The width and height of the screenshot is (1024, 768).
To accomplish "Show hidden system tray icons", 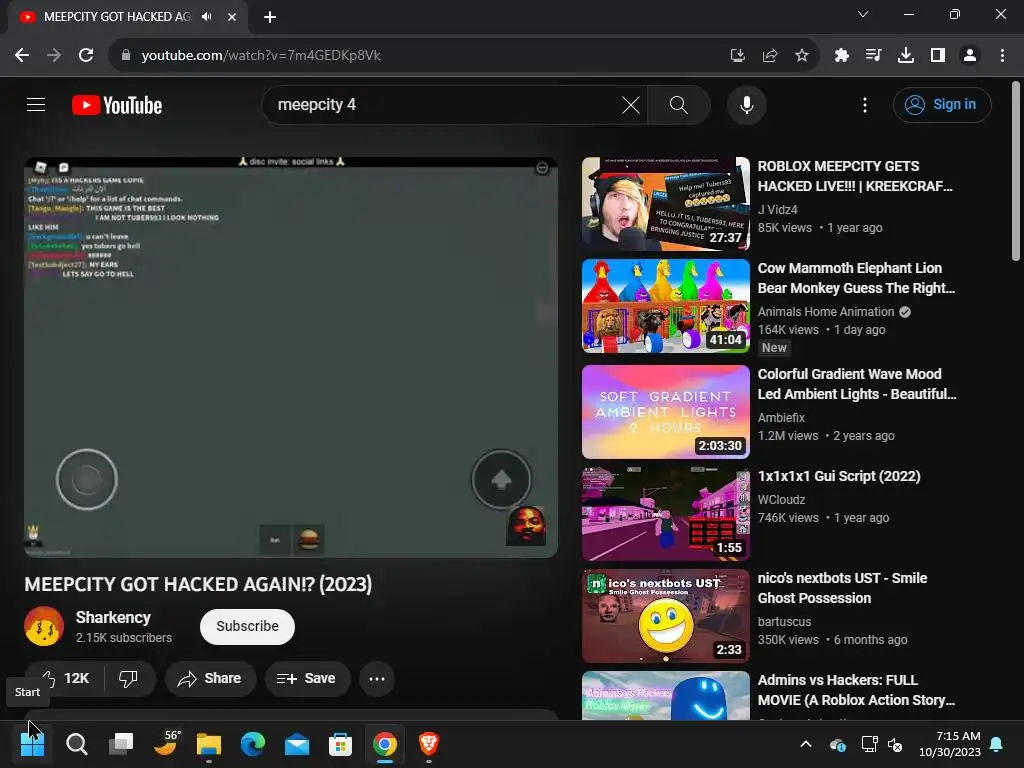I will click(806, 744).
